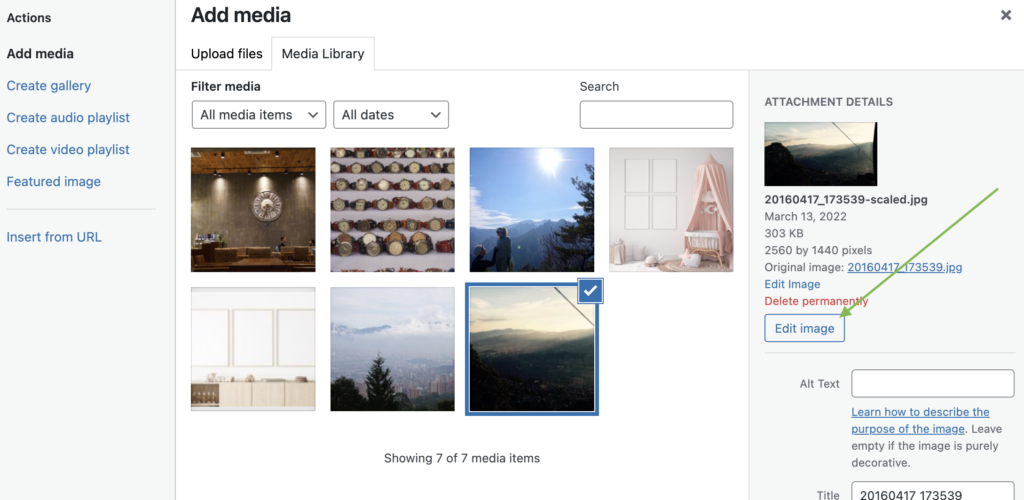Viewport: 1024px width, 500px height.
Task: Focus the Search media field
Action: point(656,115)
